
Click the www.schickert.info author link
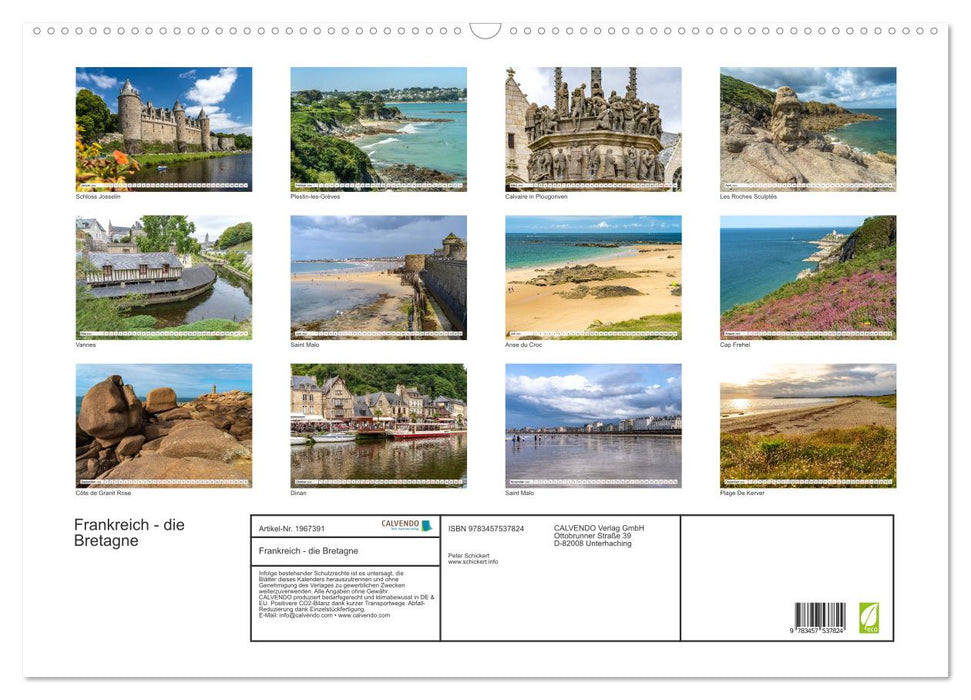pos(472,561)
